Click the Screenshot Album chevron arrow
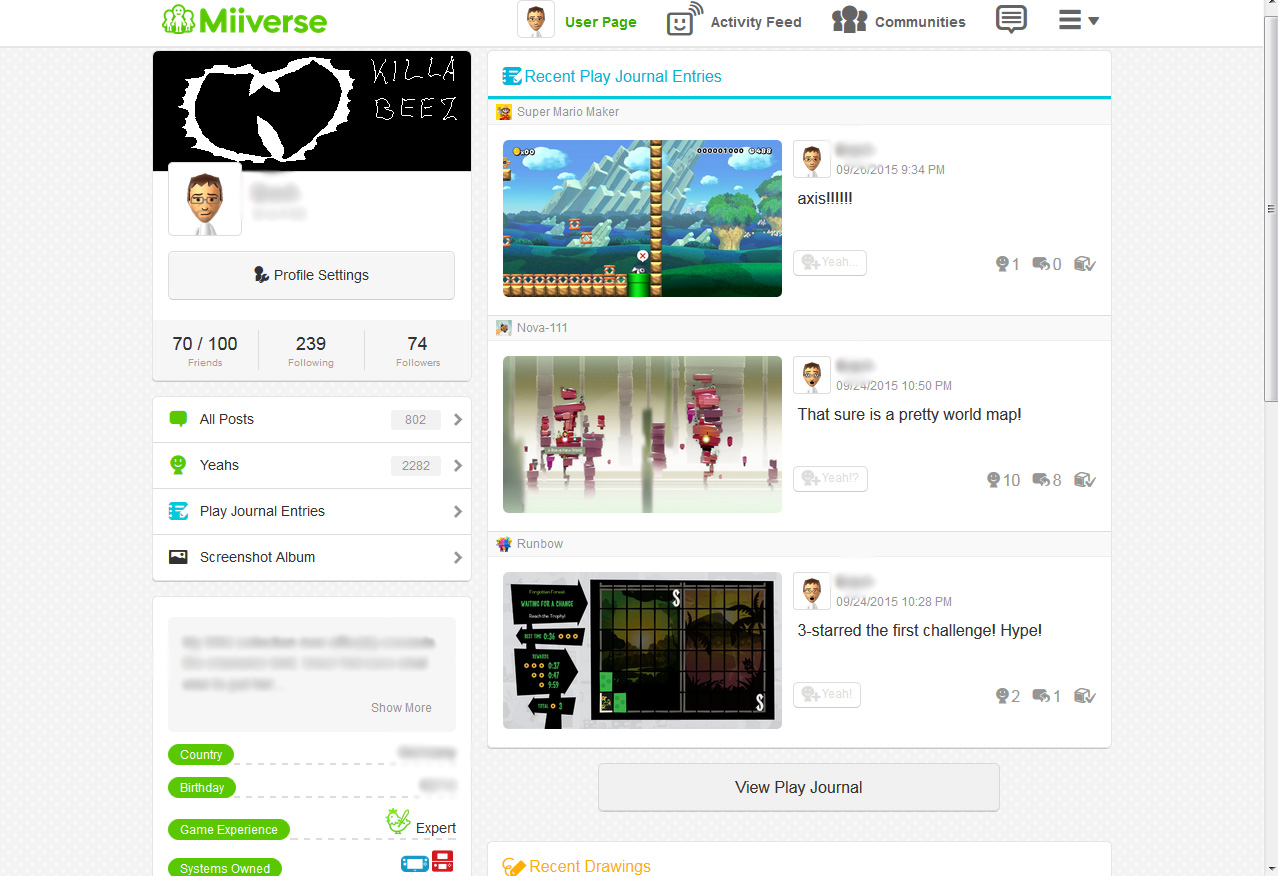This screenshot has height=876, width=1278. tap(458, 558)
